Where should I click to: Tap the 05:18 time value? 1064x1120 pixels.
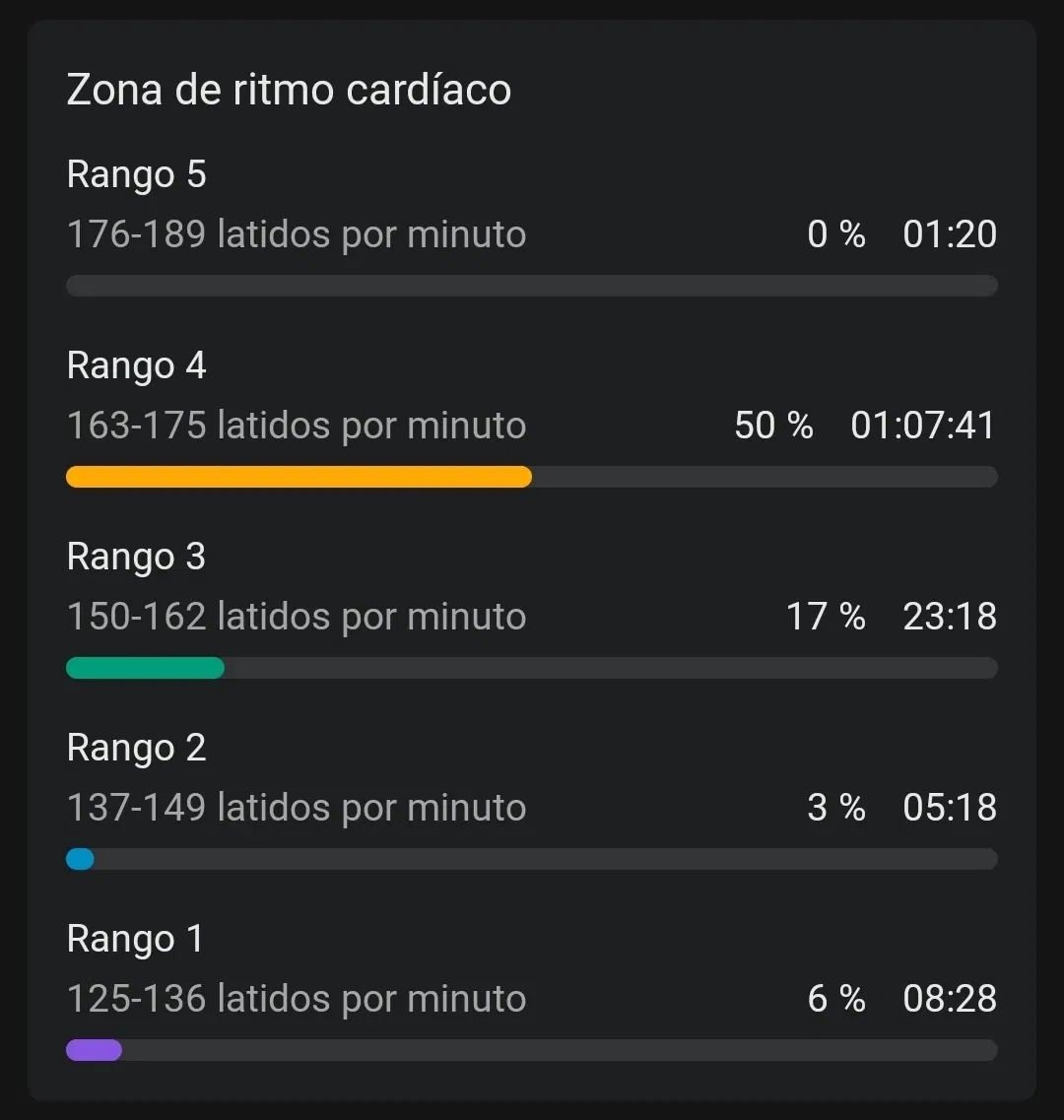pyautogui.click(x=950, y=808)
